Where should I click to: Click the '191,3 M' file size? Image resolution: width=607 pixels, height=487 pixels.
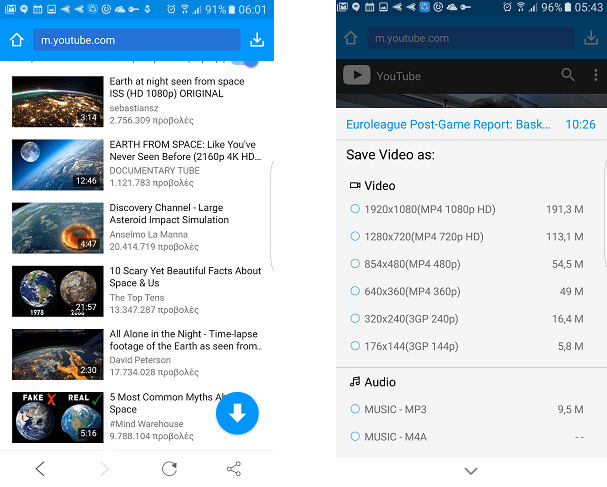[x=564, y=209]
